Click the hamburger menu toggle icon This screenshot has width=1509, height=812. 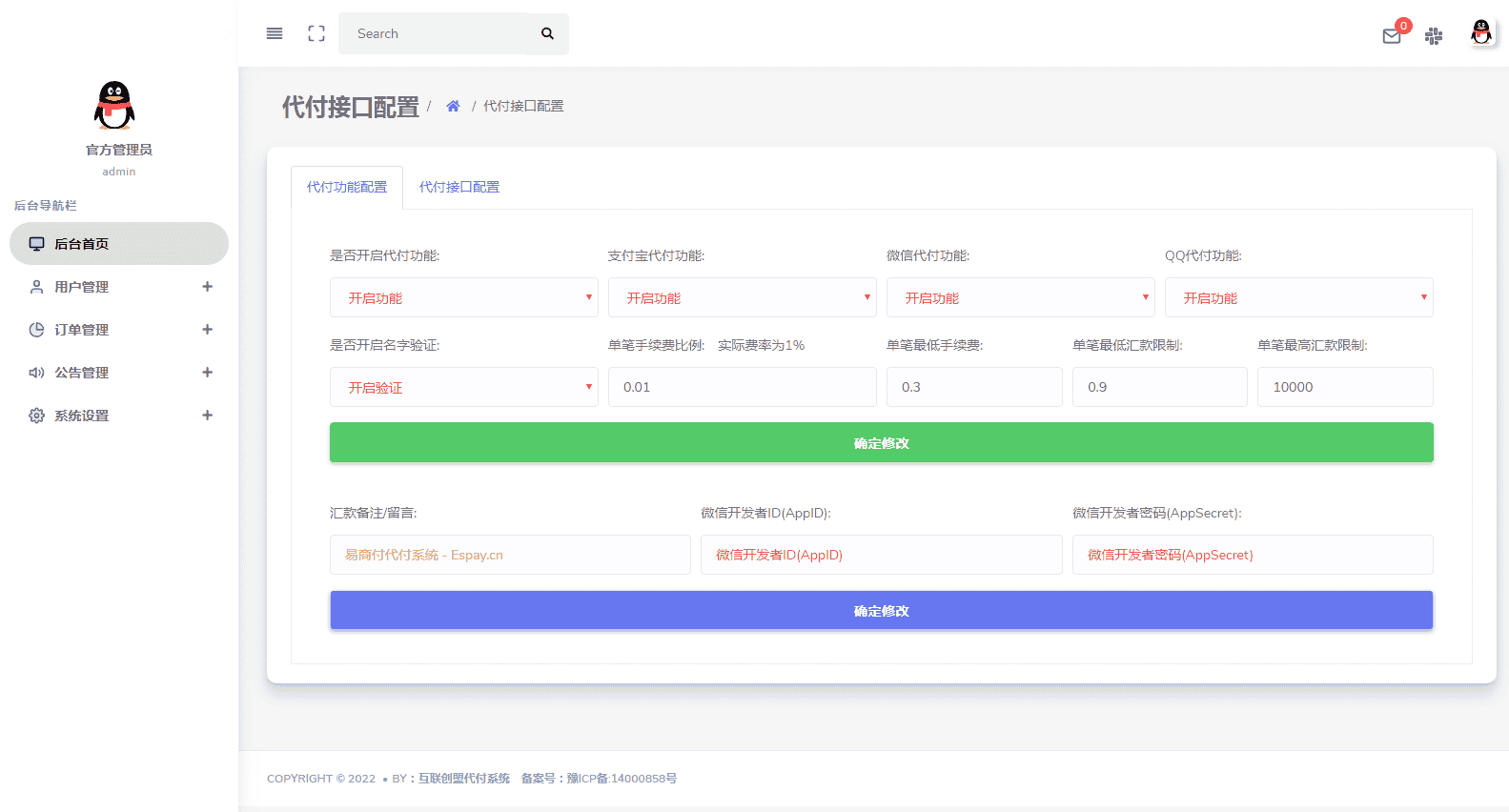tap(275, 33)
